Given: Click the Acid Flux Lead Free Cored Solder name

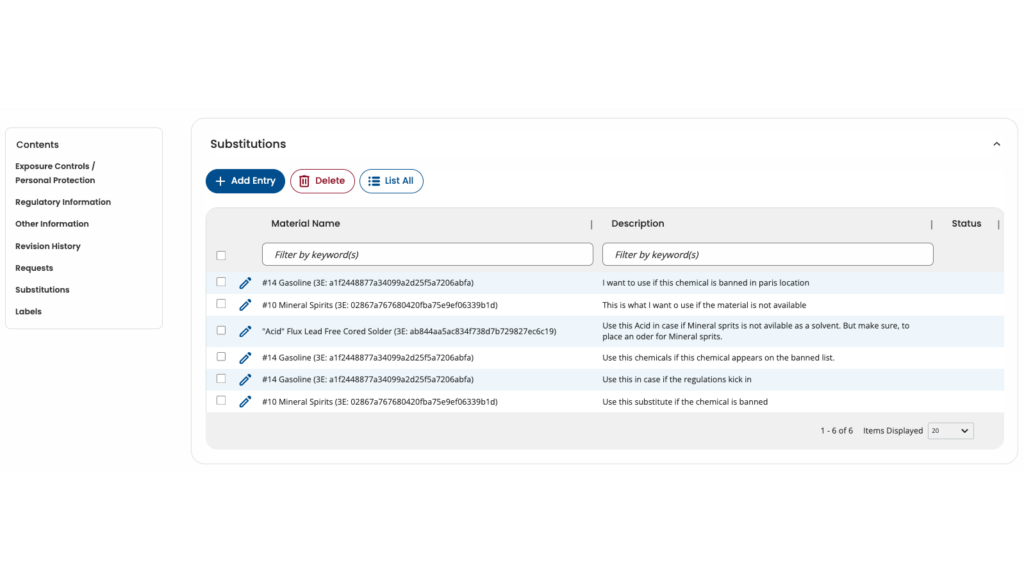Looking at the screenshot, I should [x=409, y=331].
